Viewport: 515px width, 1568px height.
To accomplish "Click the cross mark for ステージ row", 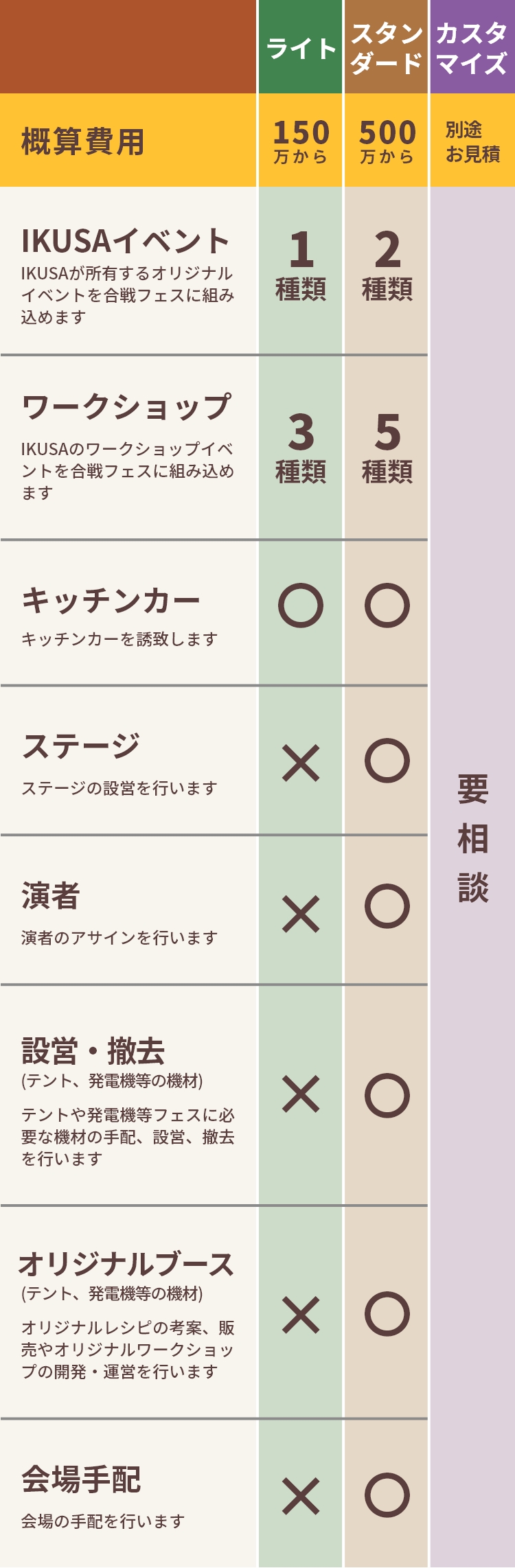I will point(301,763).
